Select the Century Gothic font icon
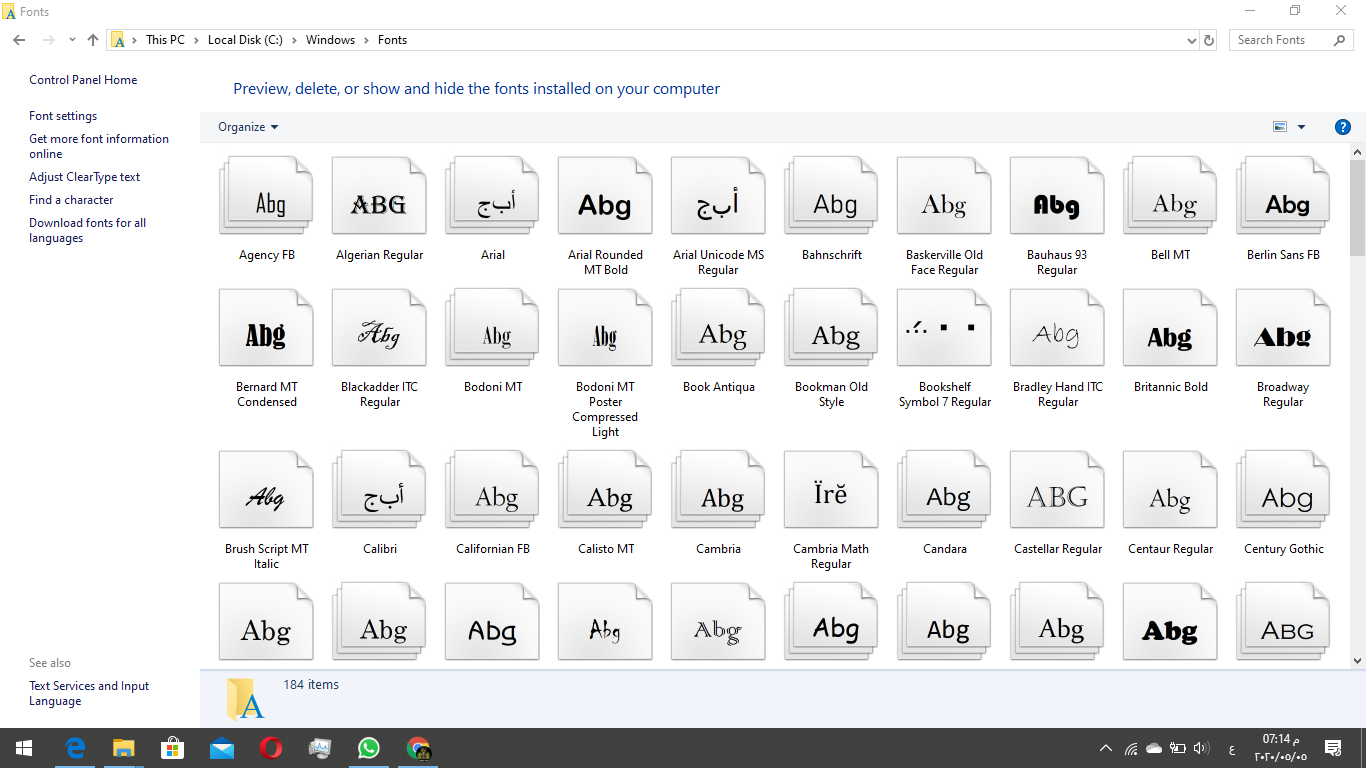Viewport: 1366px width, 768px height. coord(1284,491)
